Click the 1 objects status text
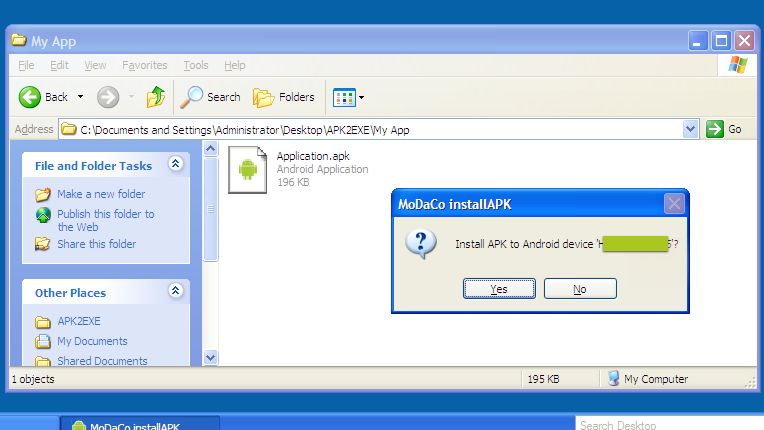This screenshot has width=764, height=430. pyautogui.click(x=33, y=379)
